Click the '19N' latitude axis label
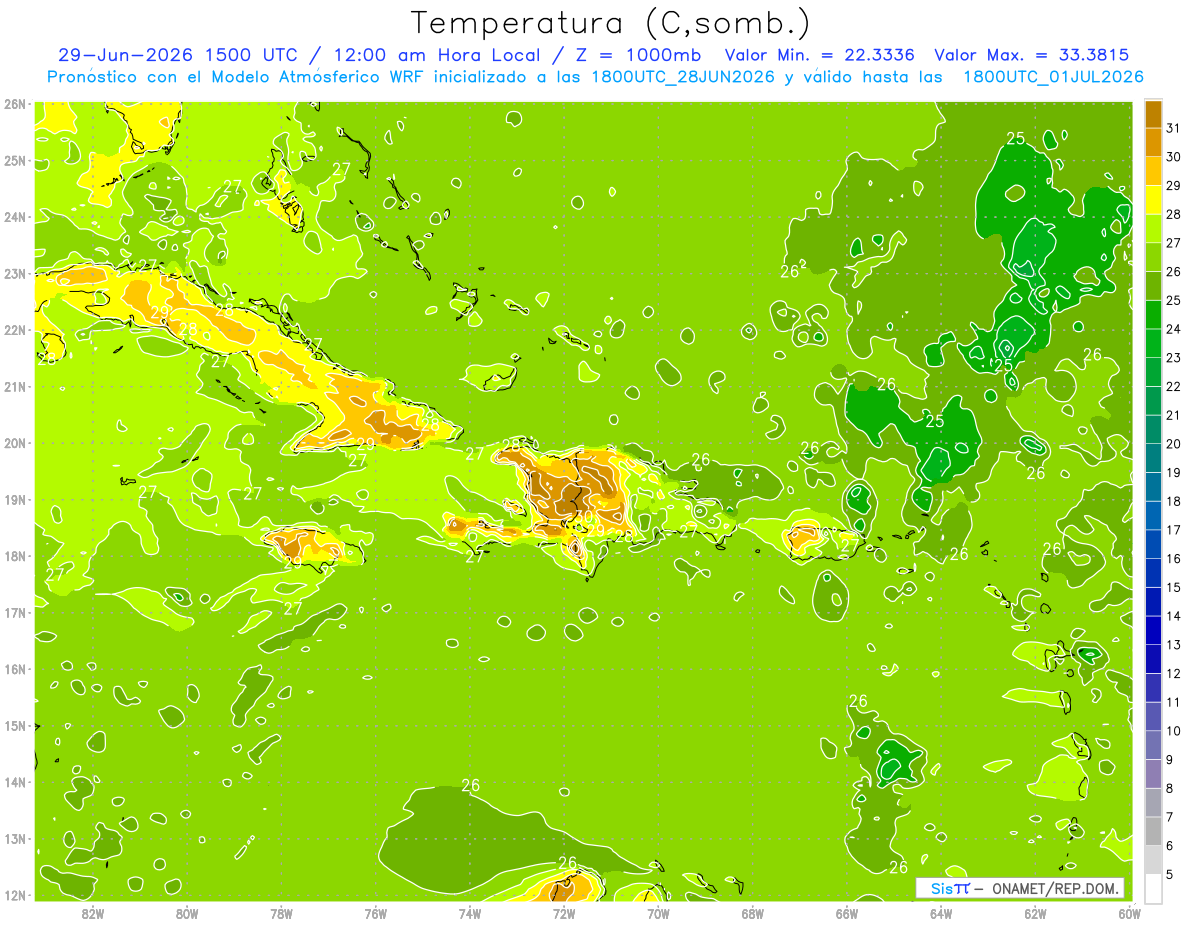The image size is (1200, 927). coord(14,499)
